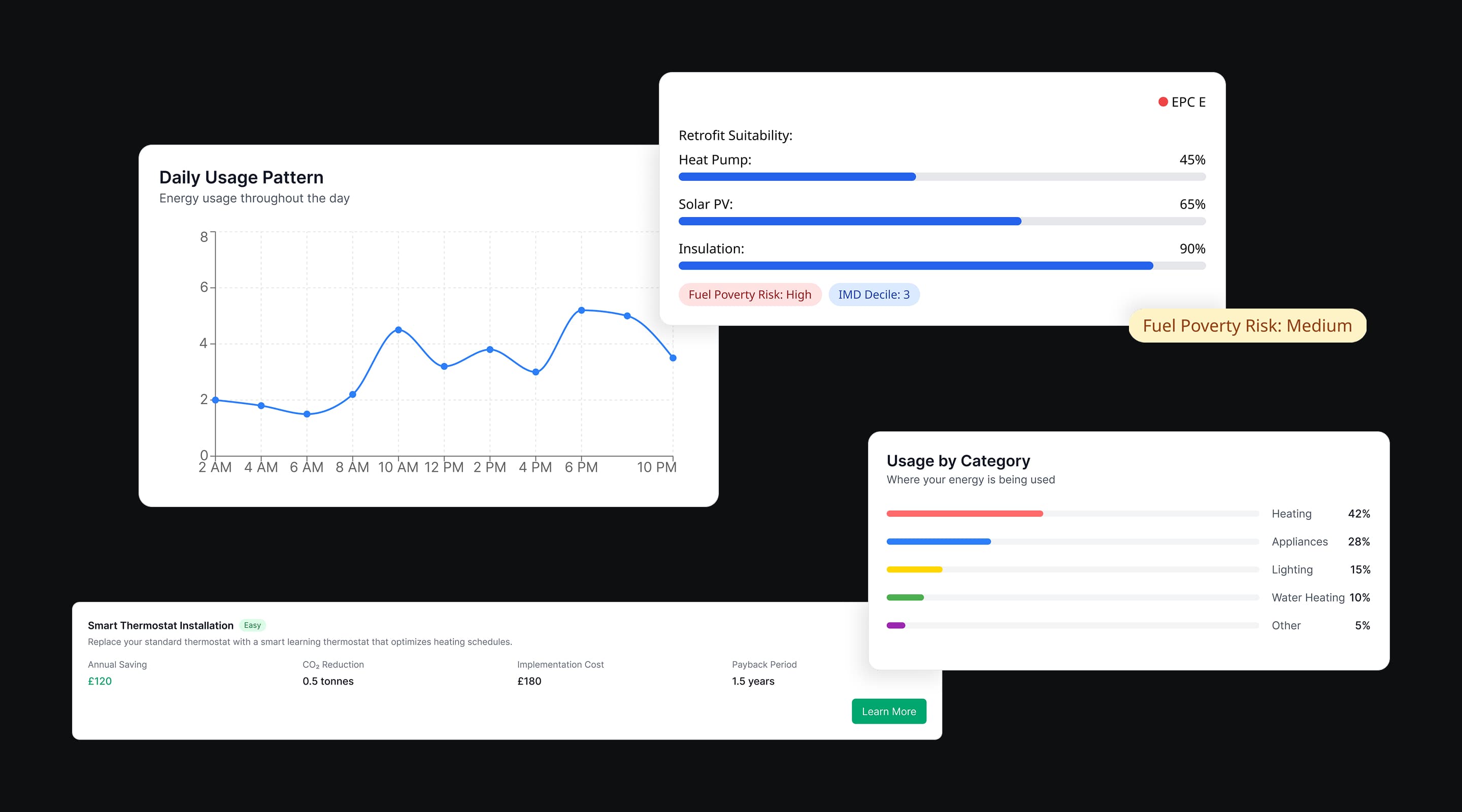Click the 10 PM final data point
This screenshot has height=812, width=1462.
(x=673, y=358)
